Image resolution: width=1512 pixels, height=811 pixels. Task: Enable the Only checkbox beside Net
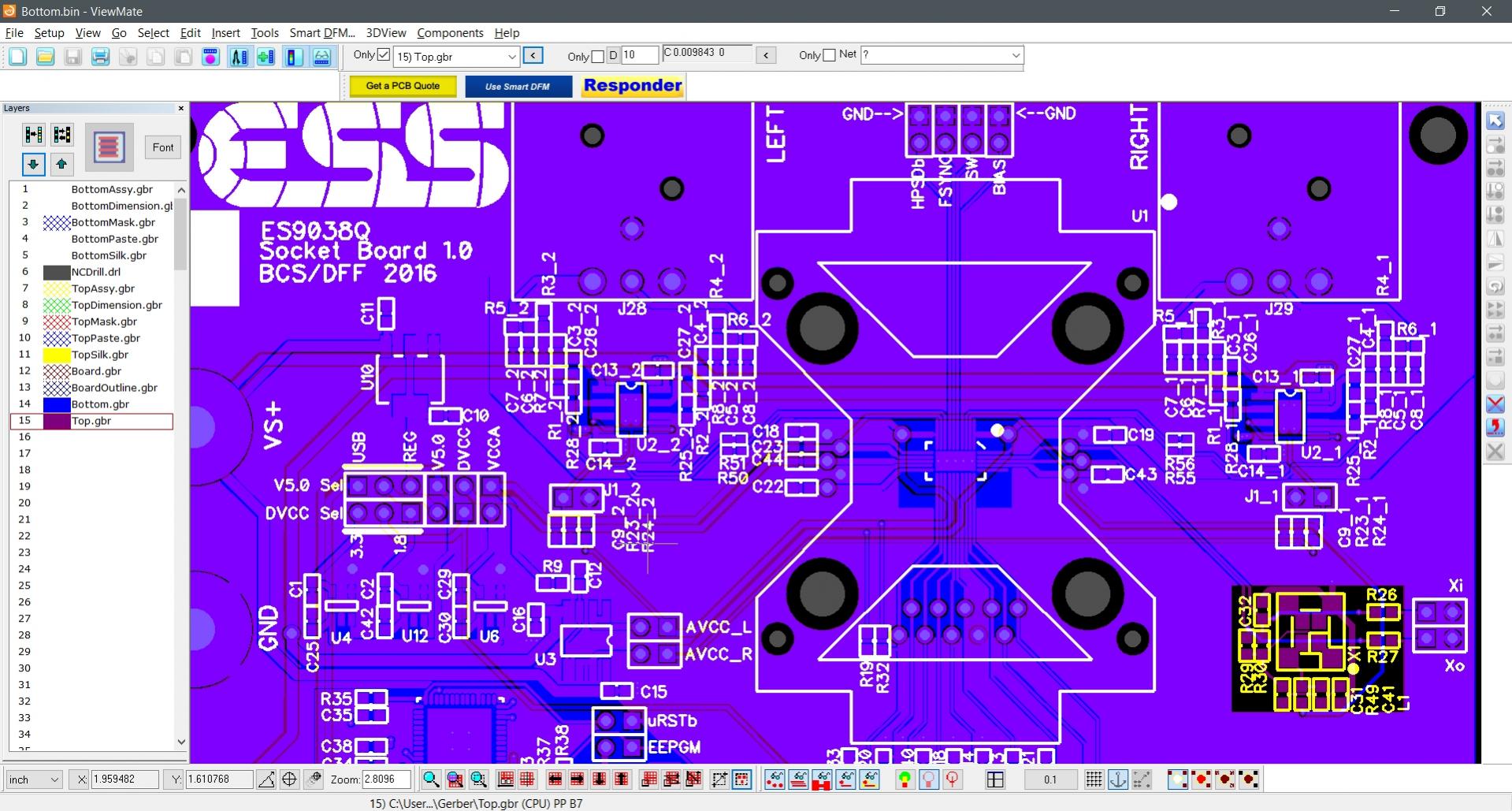829,55
